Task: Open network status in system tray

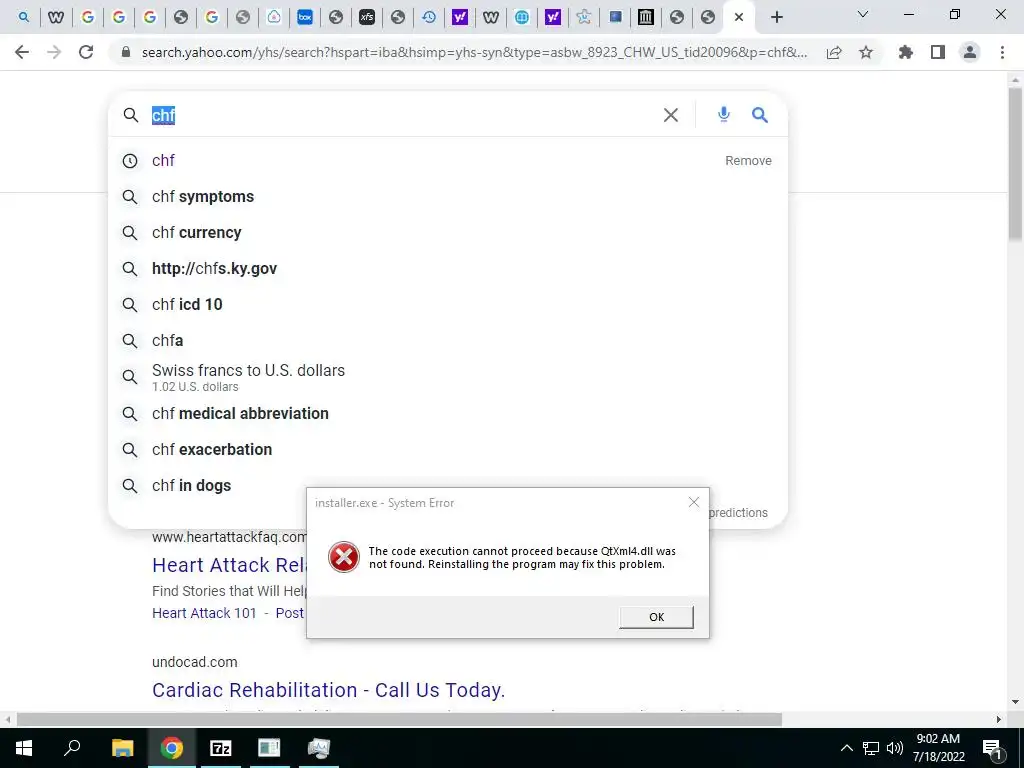Action: pos(871,748)
